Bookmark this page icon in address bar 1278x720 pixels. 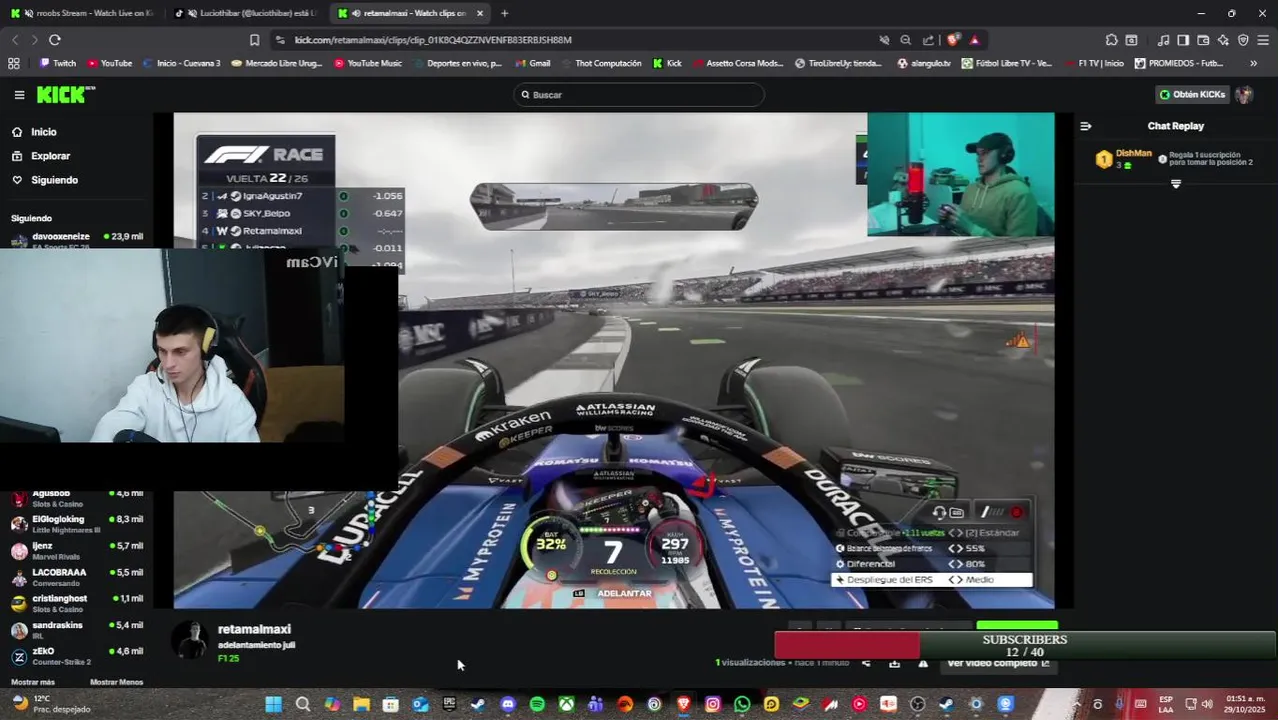click(x=254, y=40)
